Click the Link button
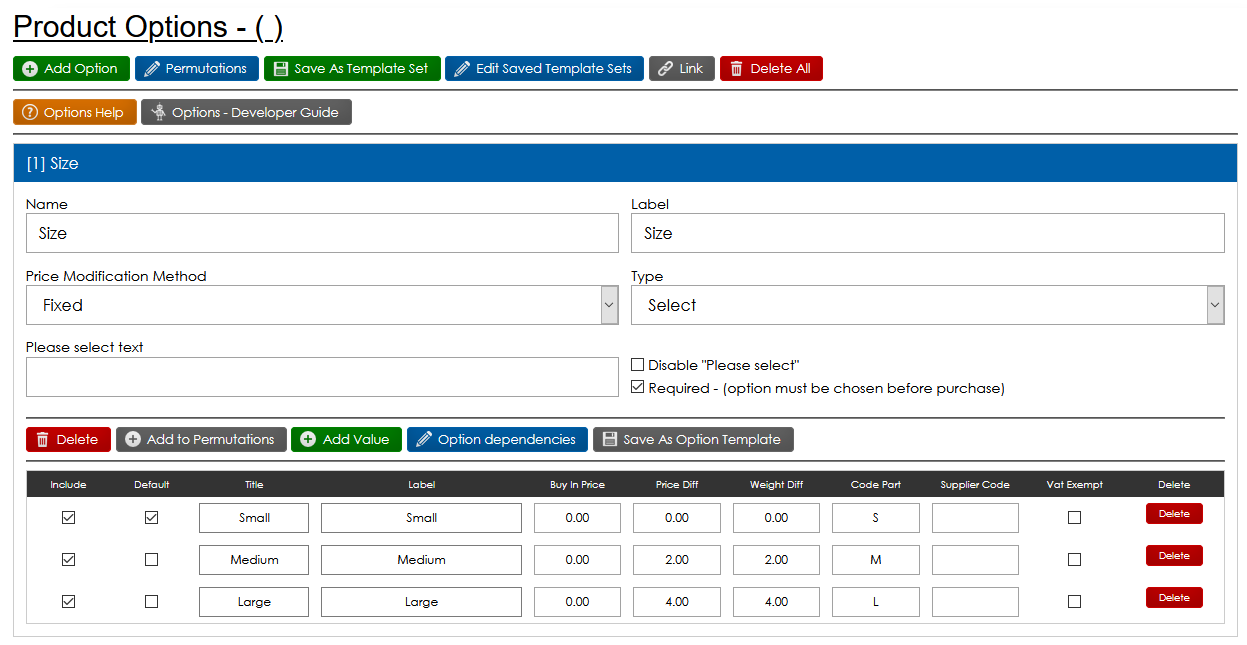This screenshot has height=645, width=1247. click(x=681, y=69)
